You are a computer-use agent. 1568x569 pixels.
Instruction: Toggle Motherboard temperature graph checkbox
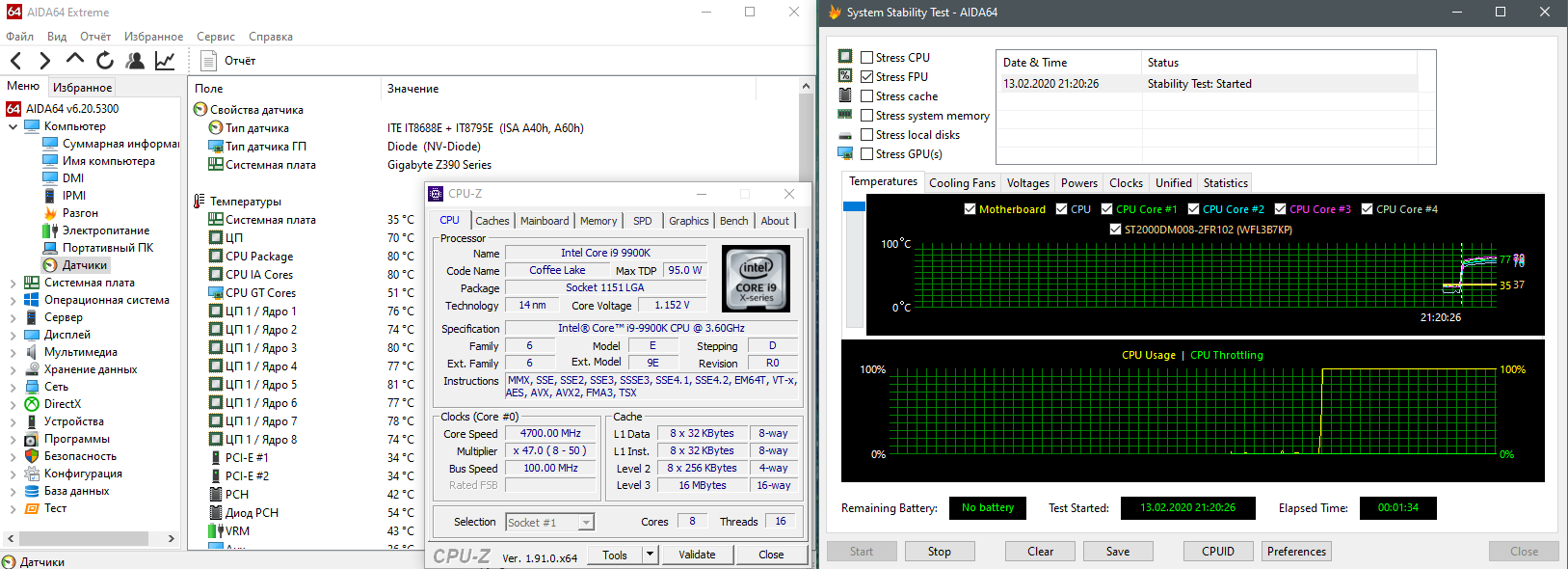(970, 209)
